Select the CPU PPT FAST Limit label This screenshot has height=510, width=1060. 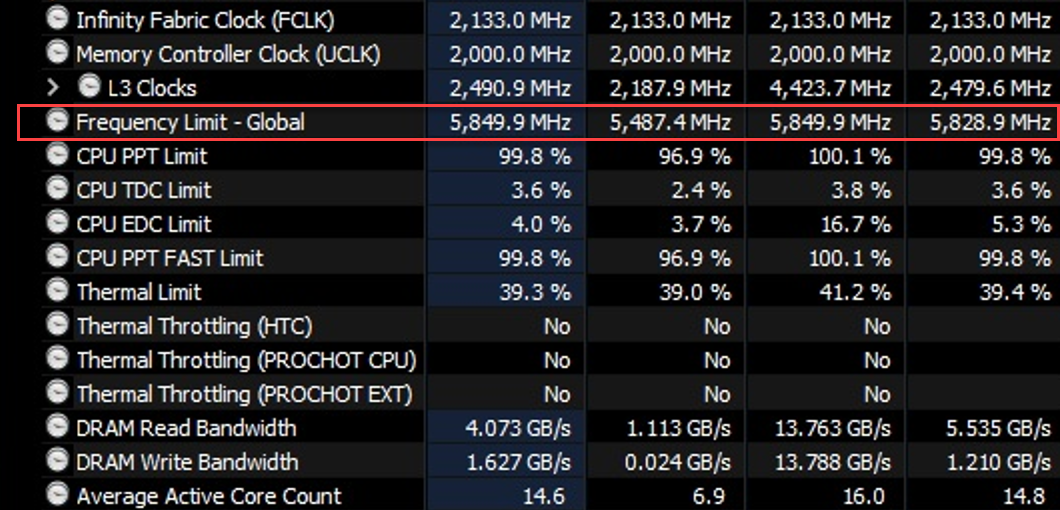tap(170, 258)
